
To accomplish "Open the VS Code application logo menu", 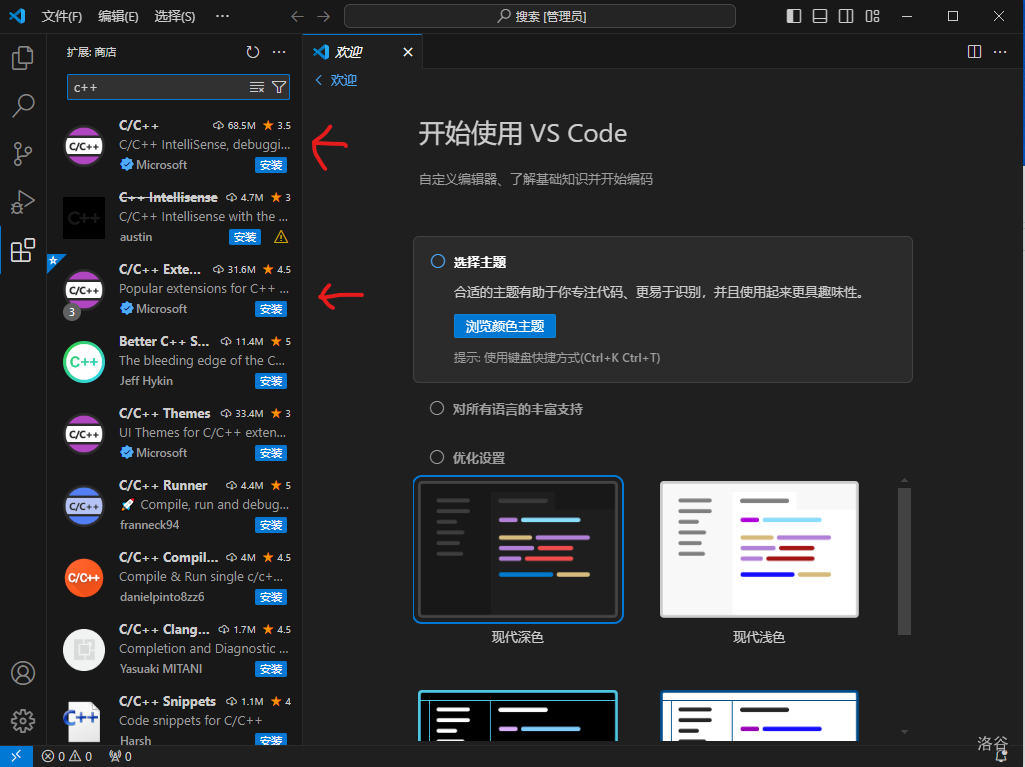I will click(x=17, y=16).
